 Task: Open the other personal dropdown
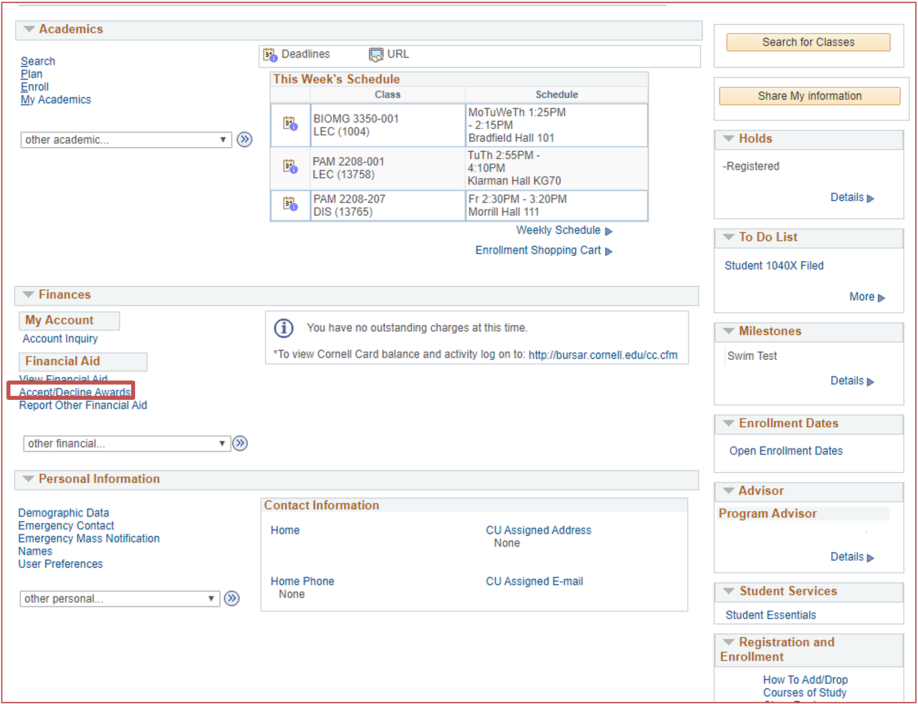point(120,599)
